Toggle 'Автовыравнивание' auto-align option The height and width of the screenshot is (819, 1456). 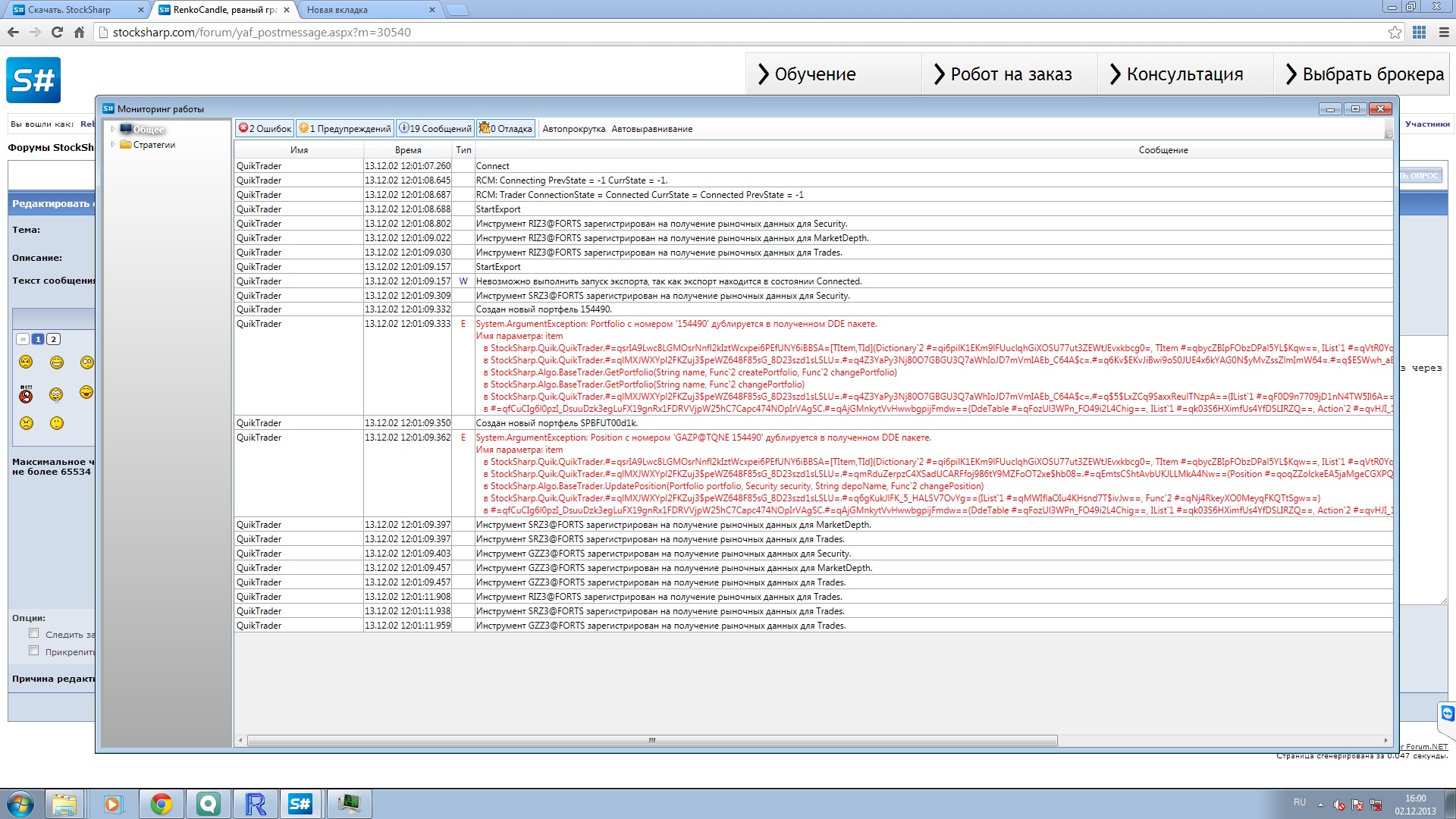pyautogui.click(x=652, y=129)
